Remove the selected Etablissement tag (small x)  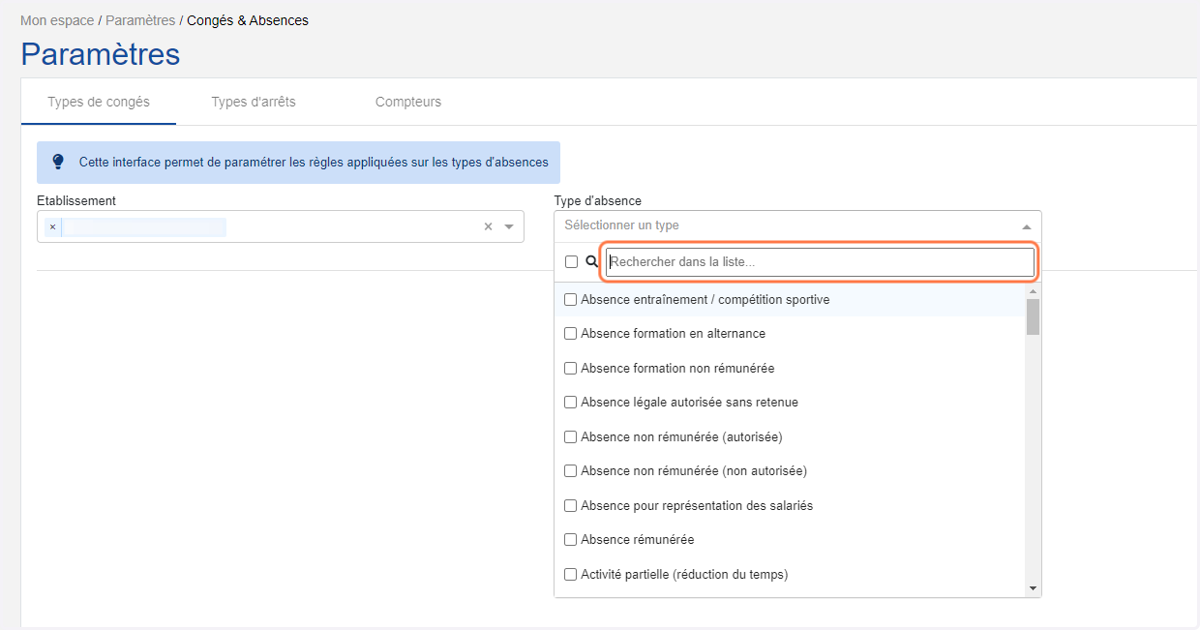point(52,227)
